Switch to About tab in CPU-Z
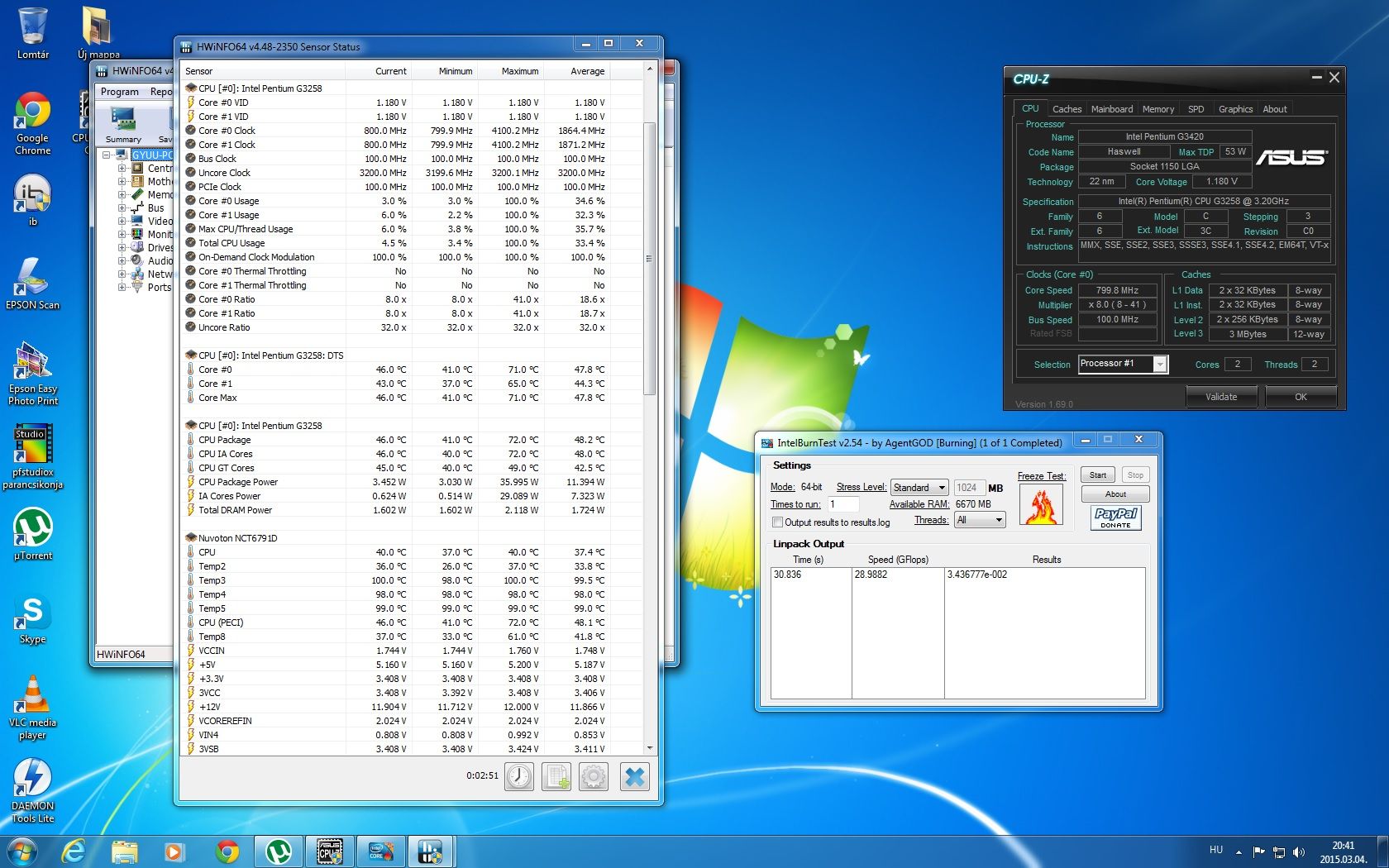The width and height of the screenshot is (1389, 868). 1275,109
